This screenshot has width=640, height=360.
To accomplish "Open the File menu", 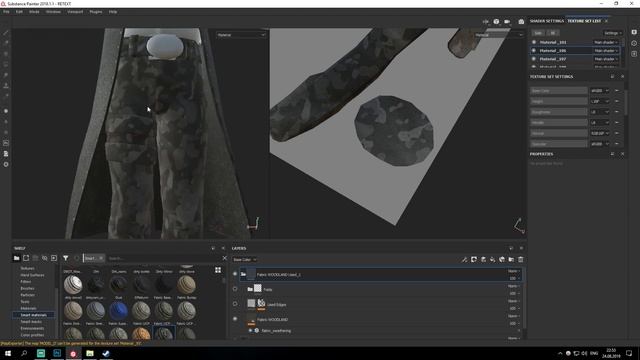I will pos(6,12).
